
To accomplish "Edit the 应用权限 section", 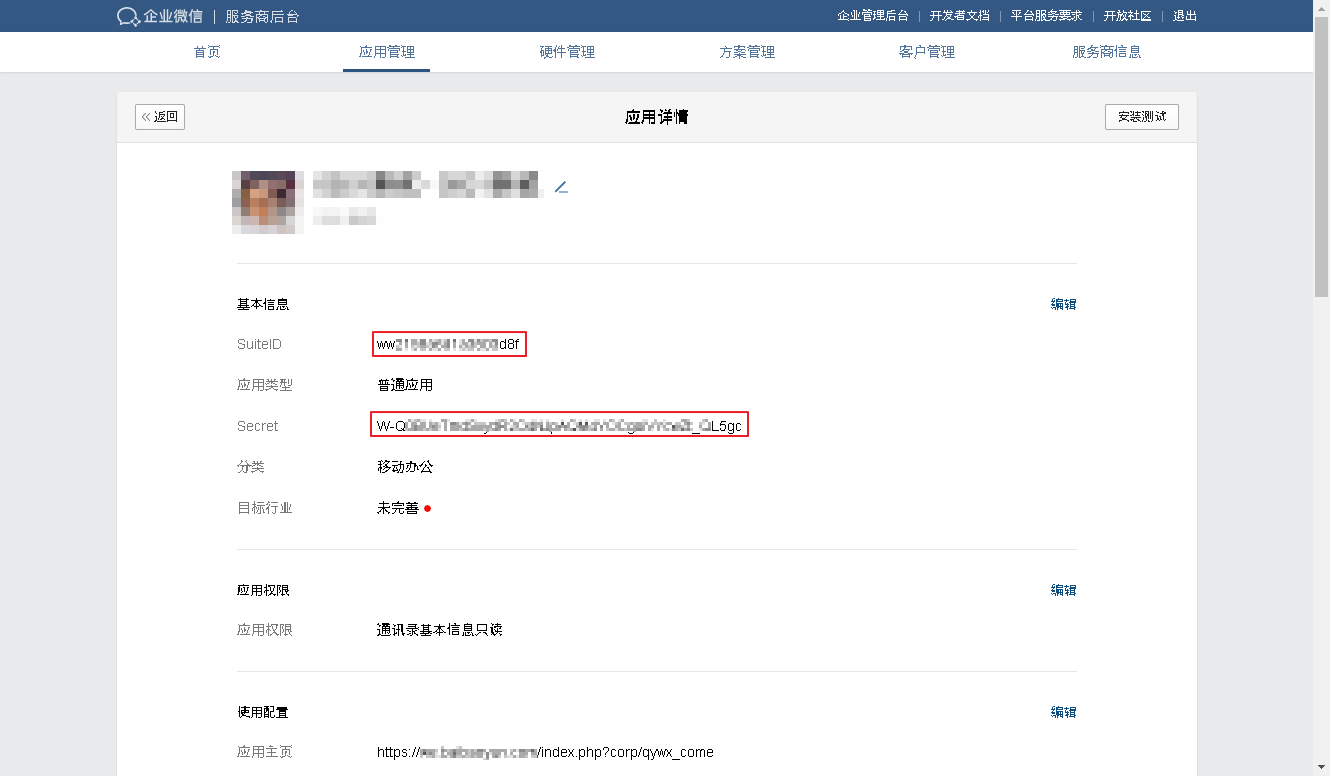I will pyautogui.click(x=1063, y=590).
